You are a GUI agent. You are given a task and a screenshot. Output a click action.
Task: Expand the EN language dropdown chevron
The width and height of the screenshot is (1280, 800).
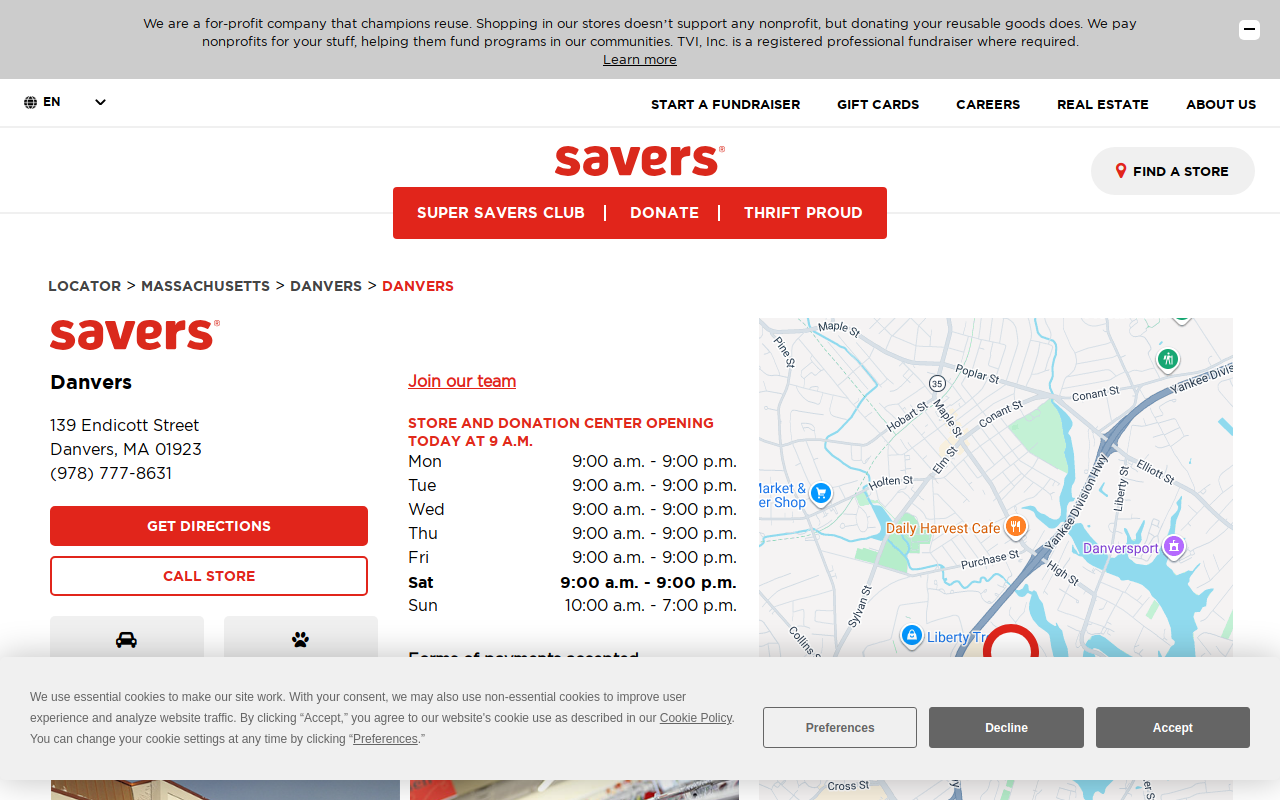[x=100, y=102]
